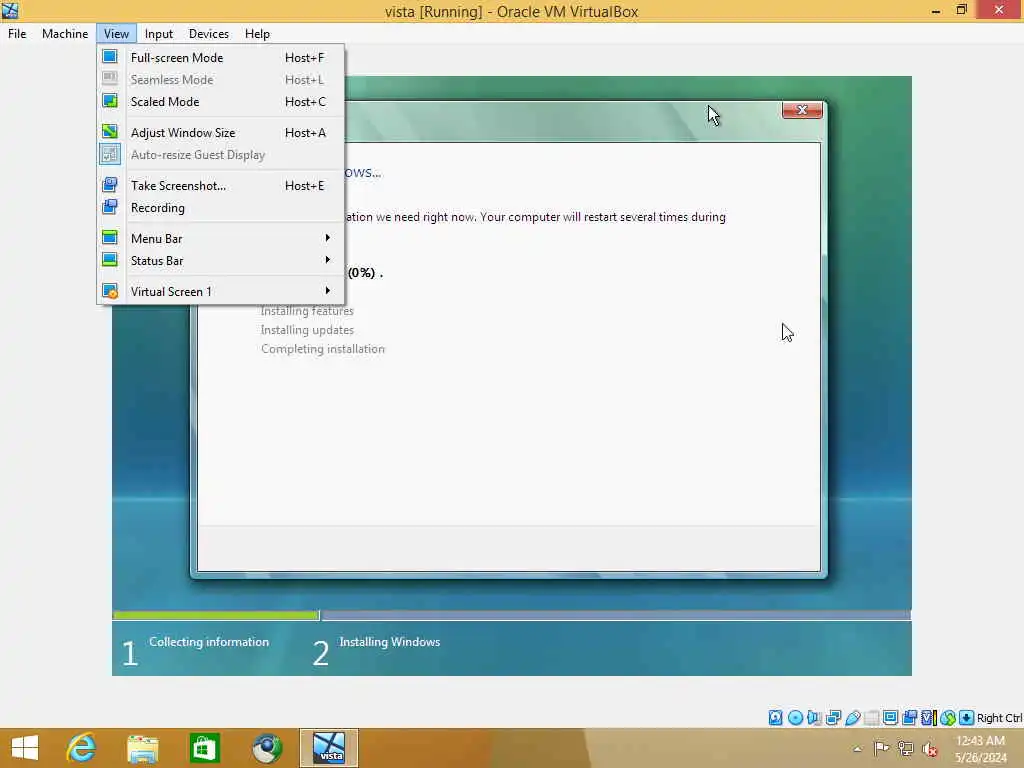Open the Help menu
The height and width of the screenshot is (768, 1024).
257,34
